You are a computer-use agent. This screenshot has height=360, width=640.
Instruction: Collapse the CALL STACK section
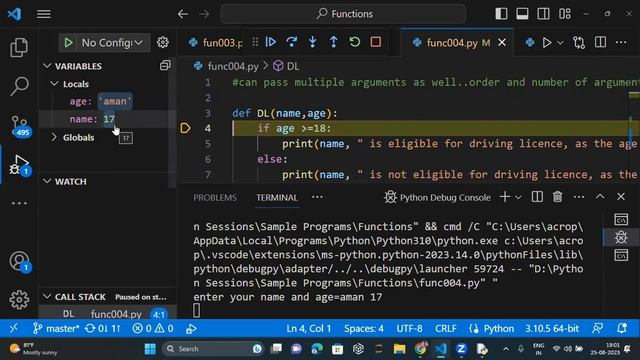[x=80, y=297]
